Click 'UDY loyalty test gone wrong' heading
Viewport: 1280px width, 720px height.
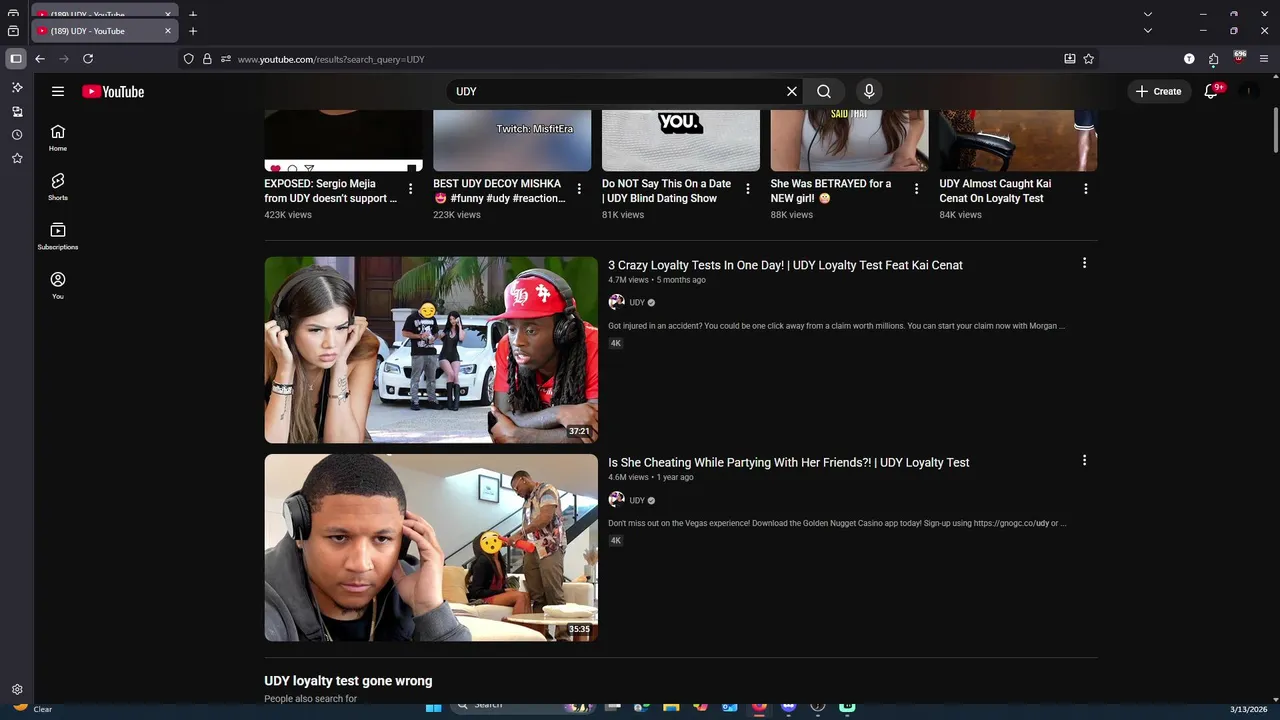click(348, 681)
